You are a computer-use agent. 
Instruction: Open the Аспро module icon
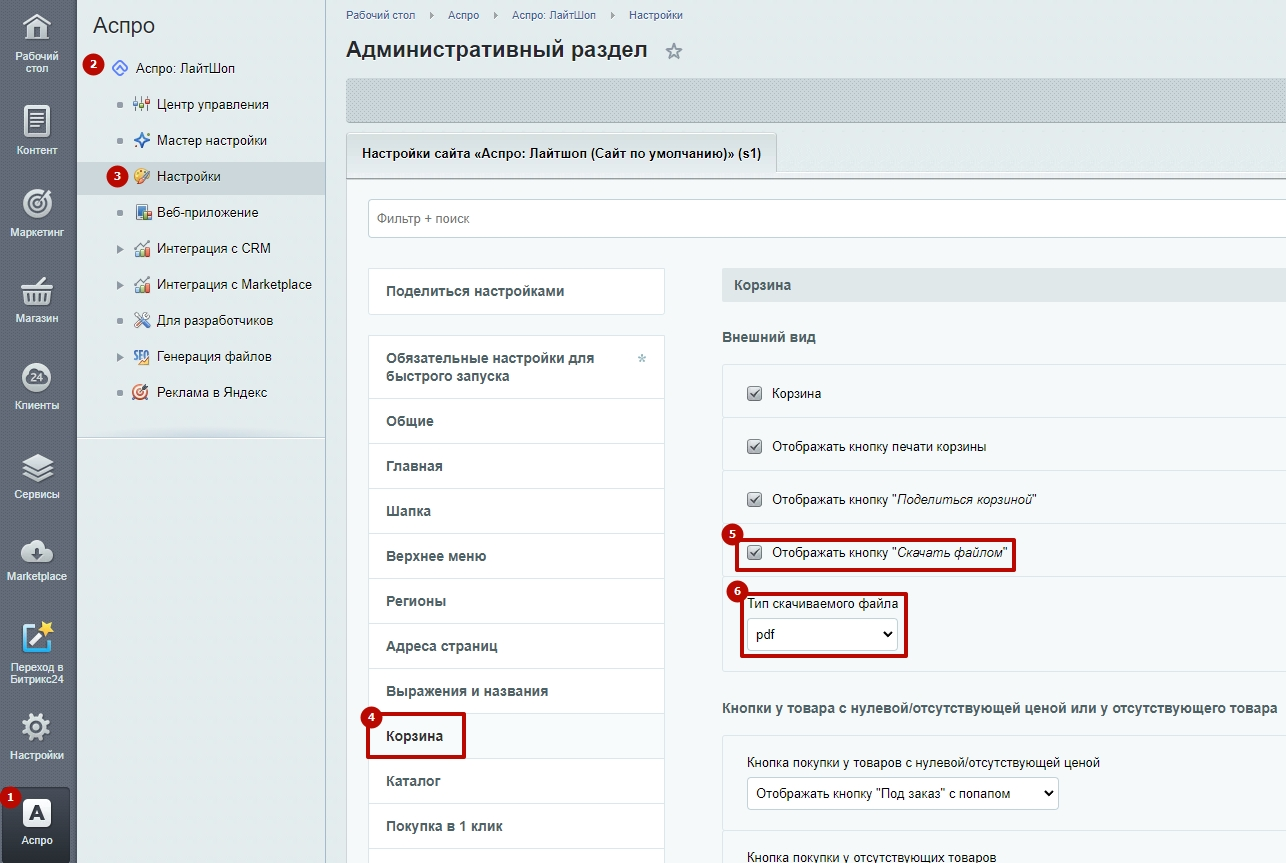click(x=37, y=814)
